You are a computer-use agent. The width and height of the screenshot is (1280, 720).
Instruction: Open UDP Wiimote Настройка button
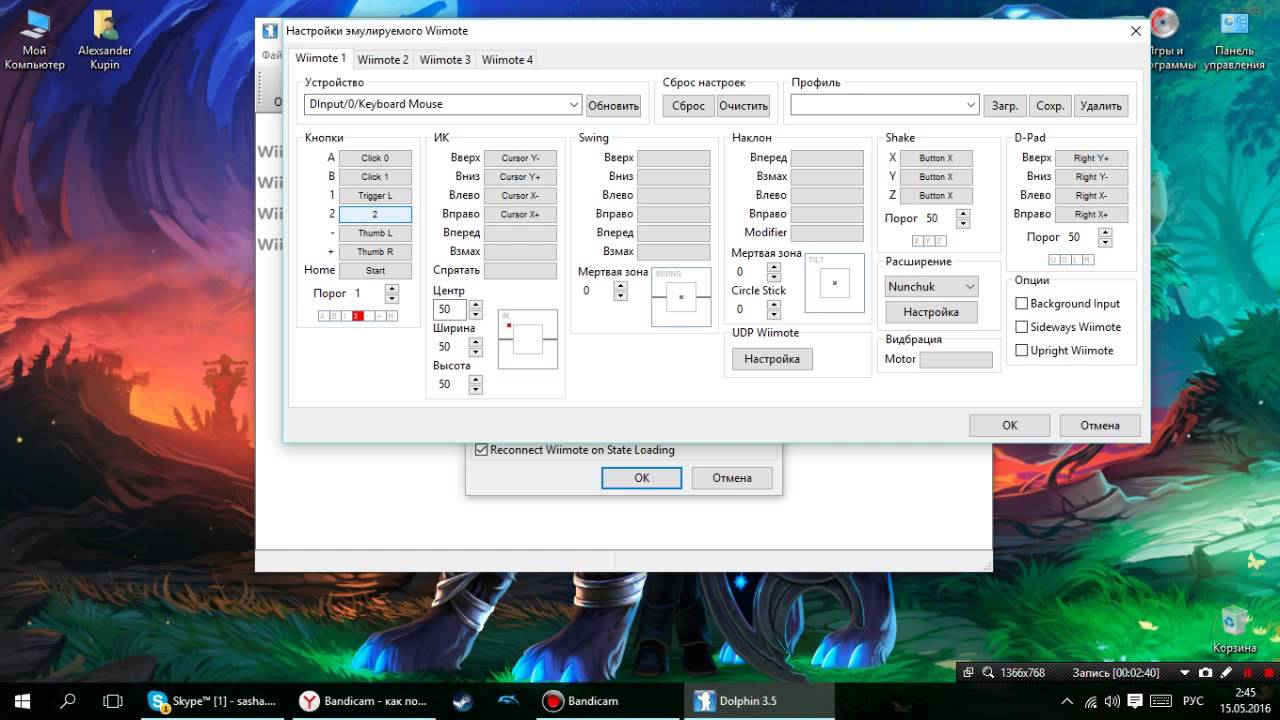772,359
